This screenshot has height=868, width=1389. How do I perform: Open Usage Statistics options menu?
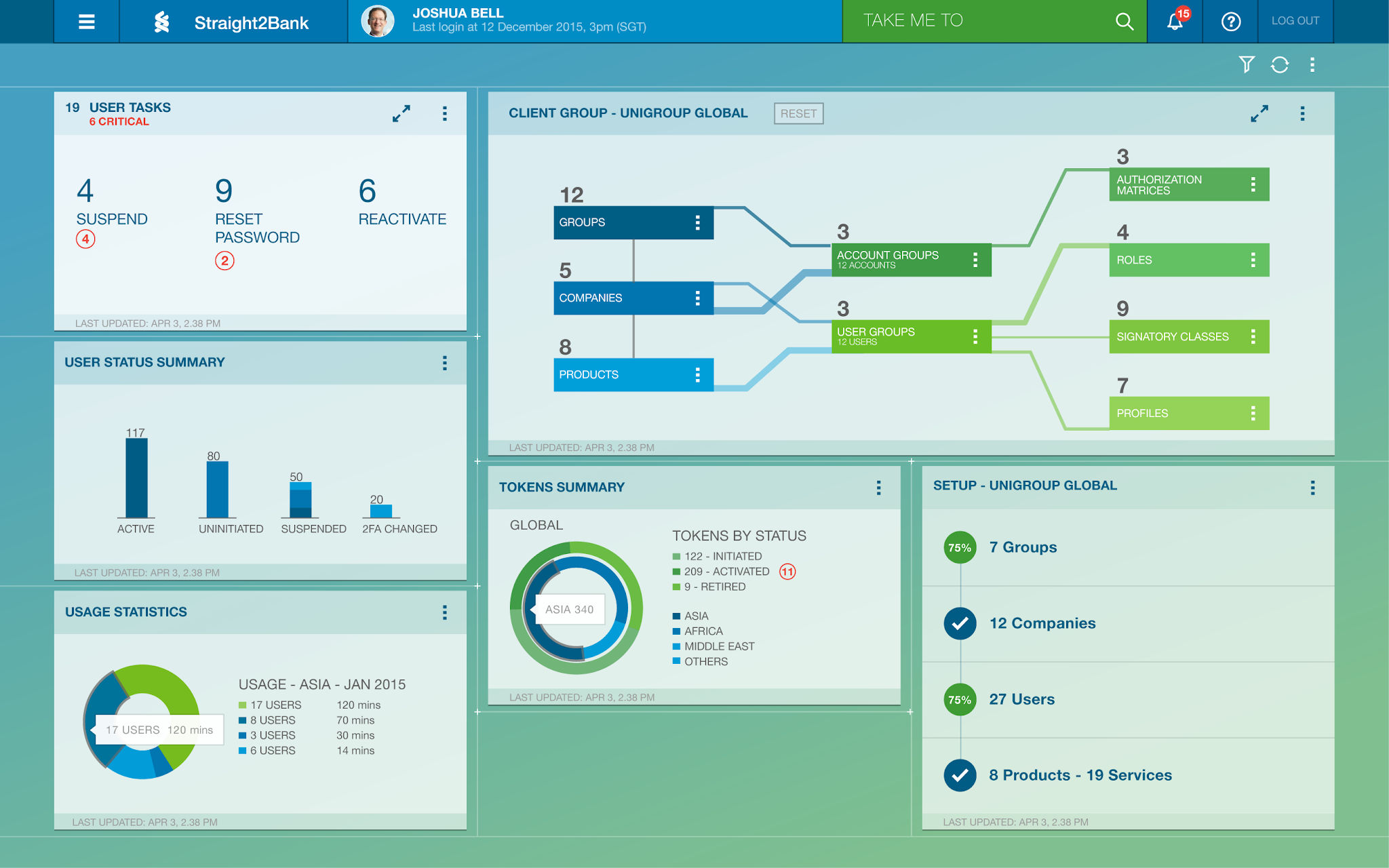tap(445, 612)
